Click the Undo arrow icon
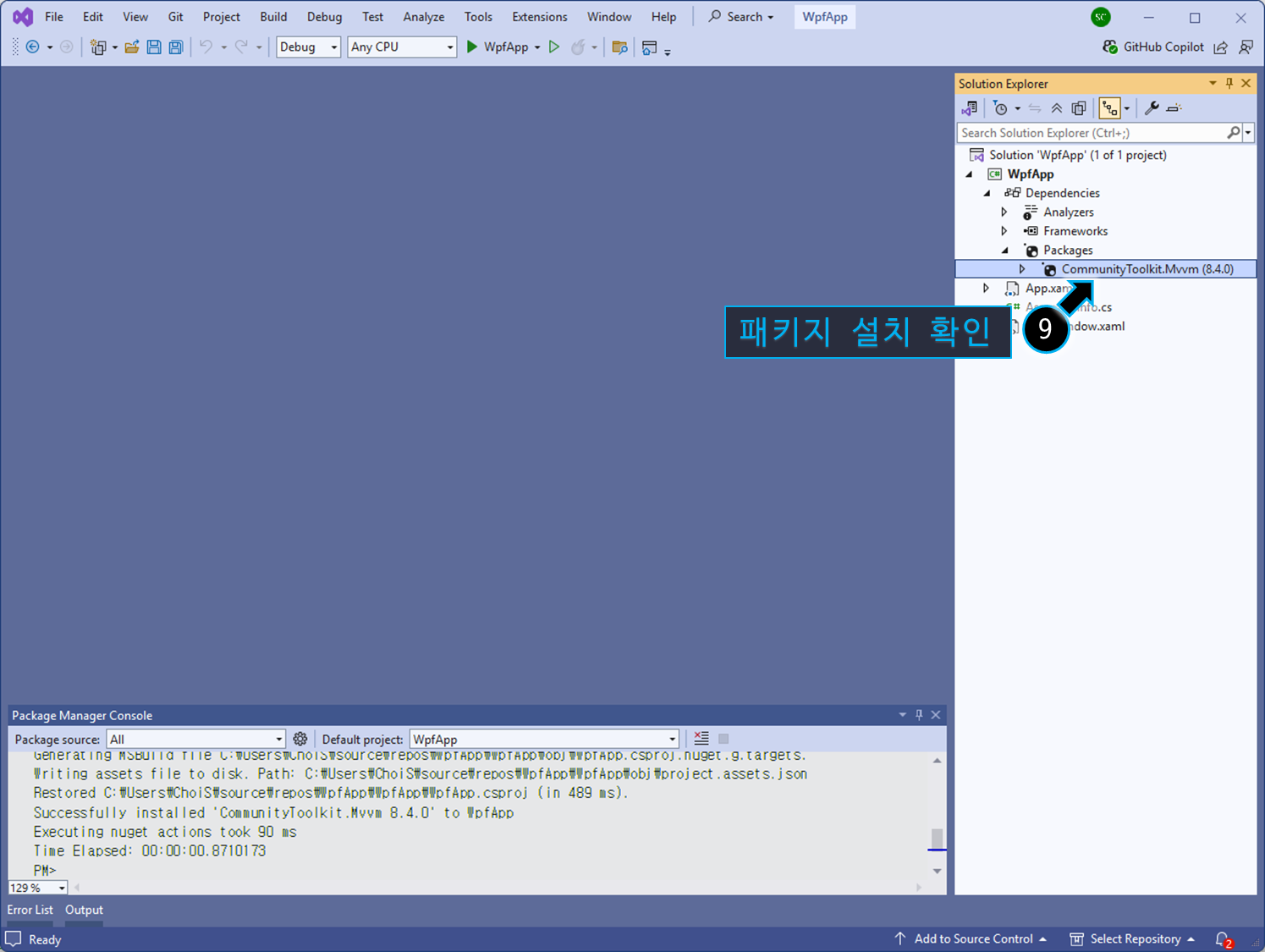1265x952 pixels. coord(206,47)
